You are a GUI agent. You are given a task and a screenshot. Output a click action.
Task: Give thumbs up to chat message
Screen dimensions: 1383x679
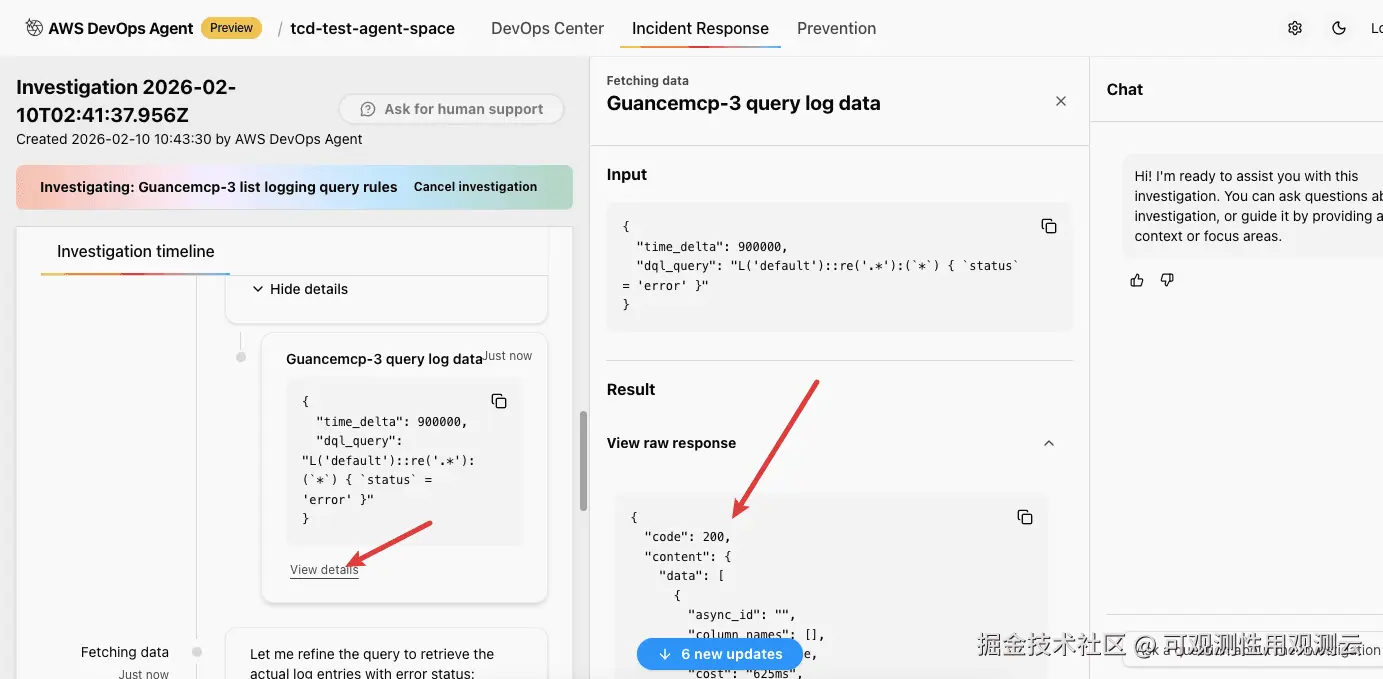click(x=1136, y=280)
